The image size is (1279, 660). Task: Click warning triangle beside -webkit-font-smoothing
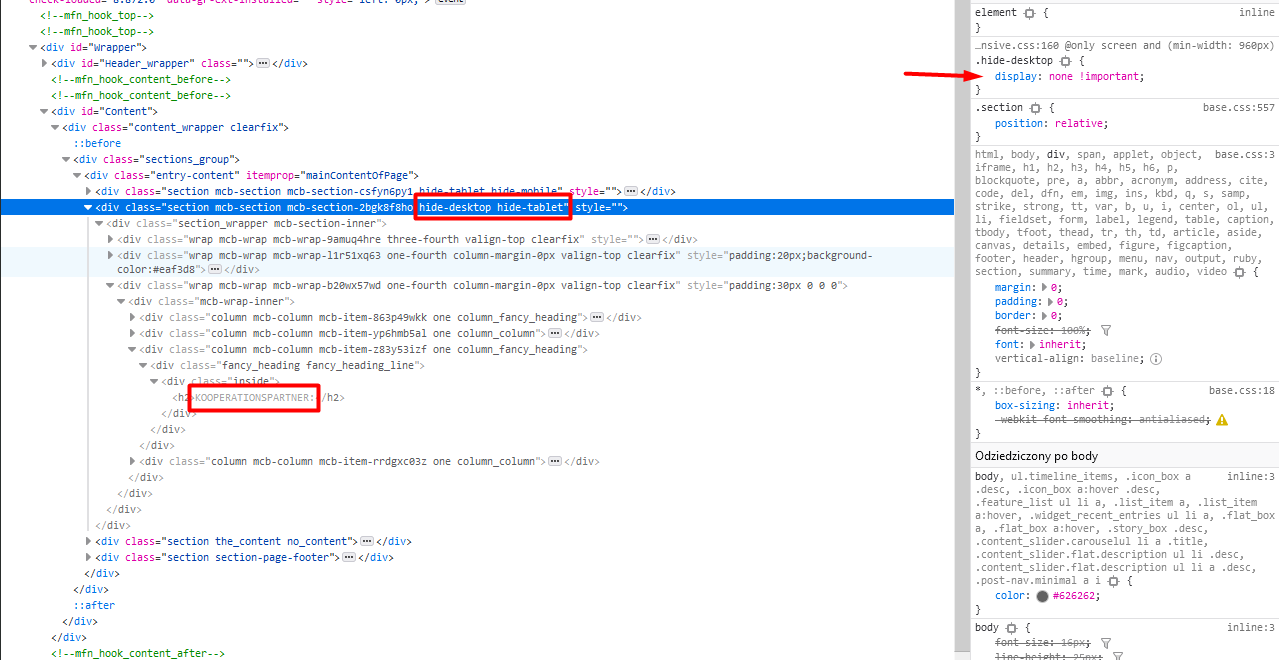[1222, 420]
